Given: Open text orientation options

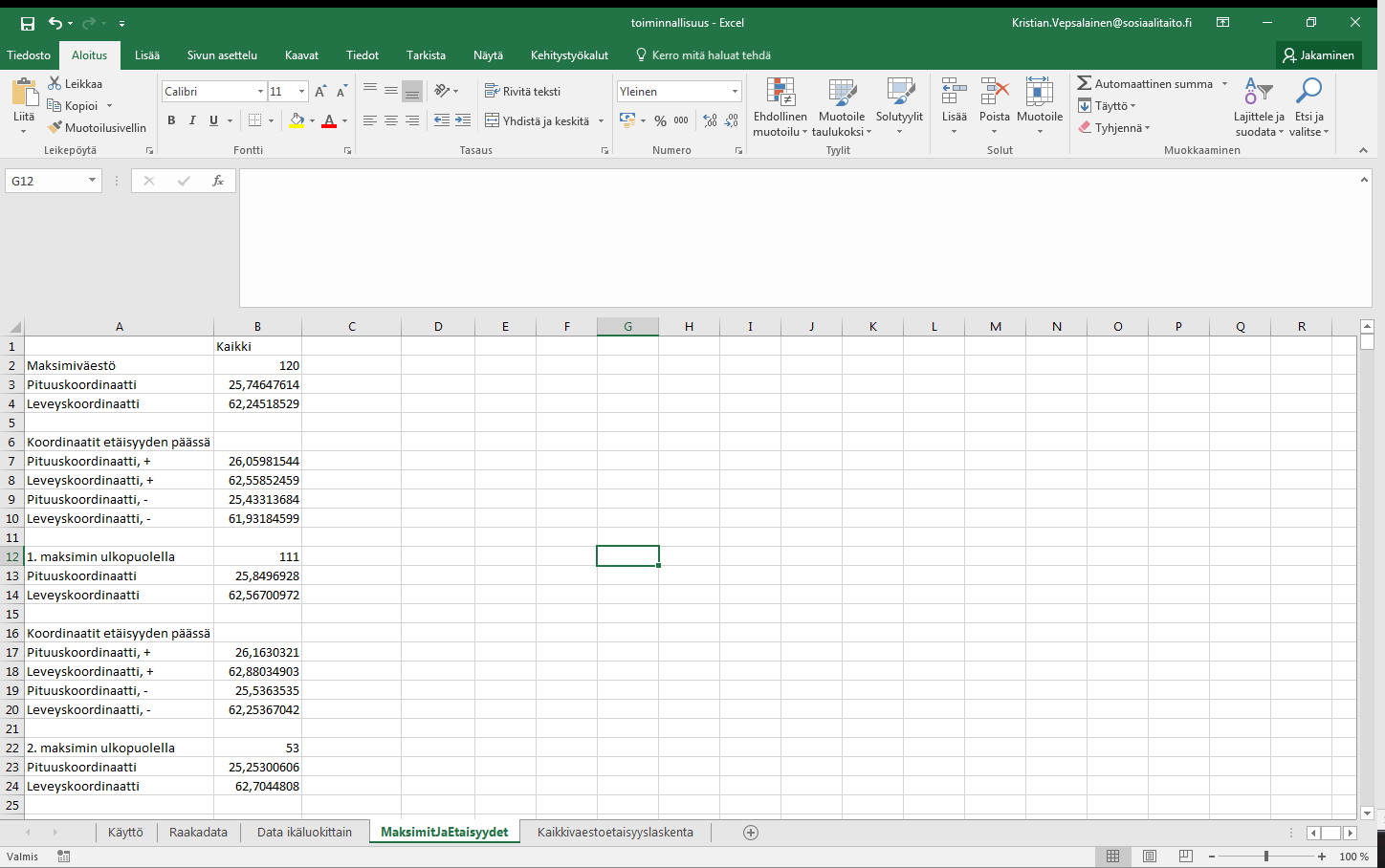Looking at the screenshot, I should click(x=446, y=91).
